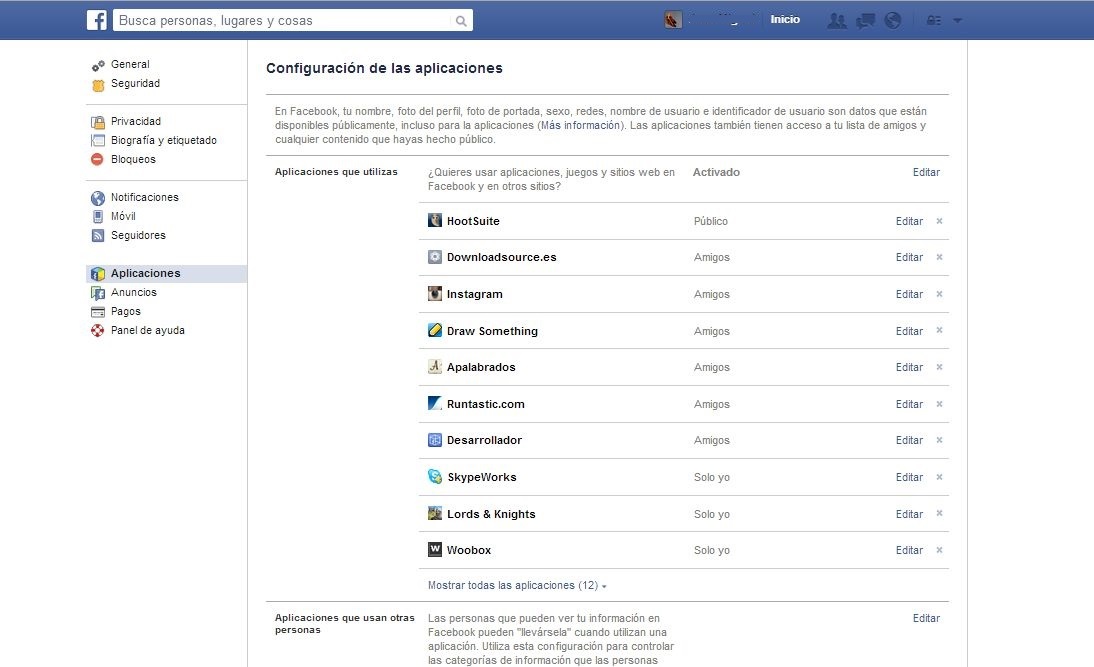Open the messages icon in header
This screenshot has height=667, width=1094.
click(x=865, y=21)
